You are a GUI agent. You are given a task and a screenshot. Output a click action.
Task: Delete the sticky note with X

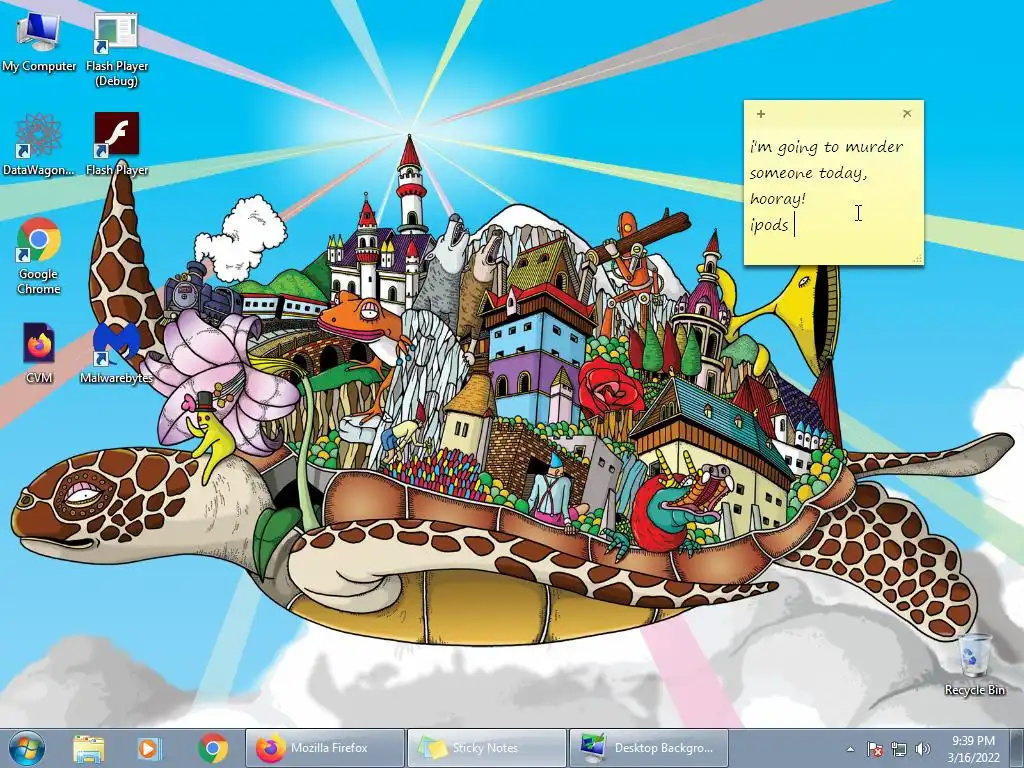click(x=907, y=114)
